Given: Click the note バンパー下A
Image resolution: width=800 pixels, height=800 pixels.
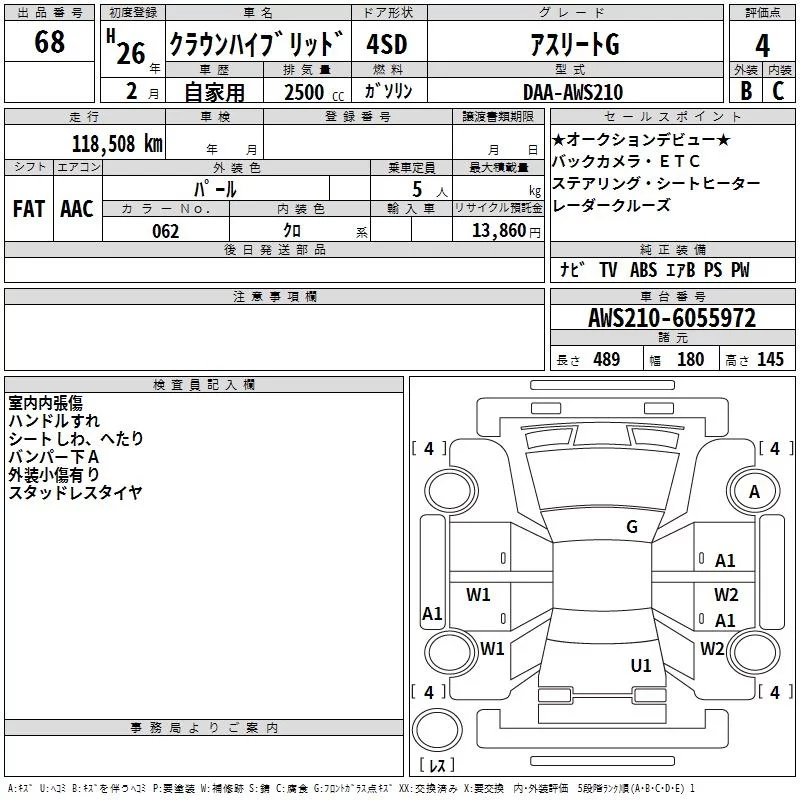Looking at the screenshot, I should [x=54, y=457].
